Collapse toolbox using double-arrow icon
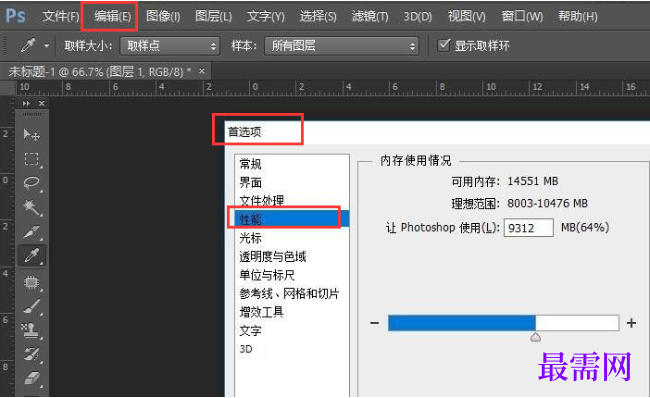650x398 pixels. [x=26, y=103]
